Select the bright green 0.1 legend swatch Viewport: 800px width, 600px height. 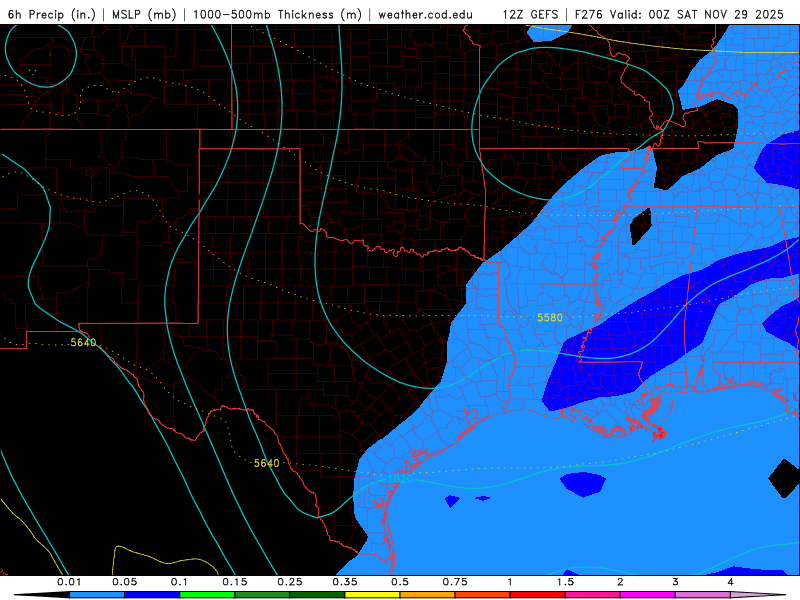coord(207,595)
